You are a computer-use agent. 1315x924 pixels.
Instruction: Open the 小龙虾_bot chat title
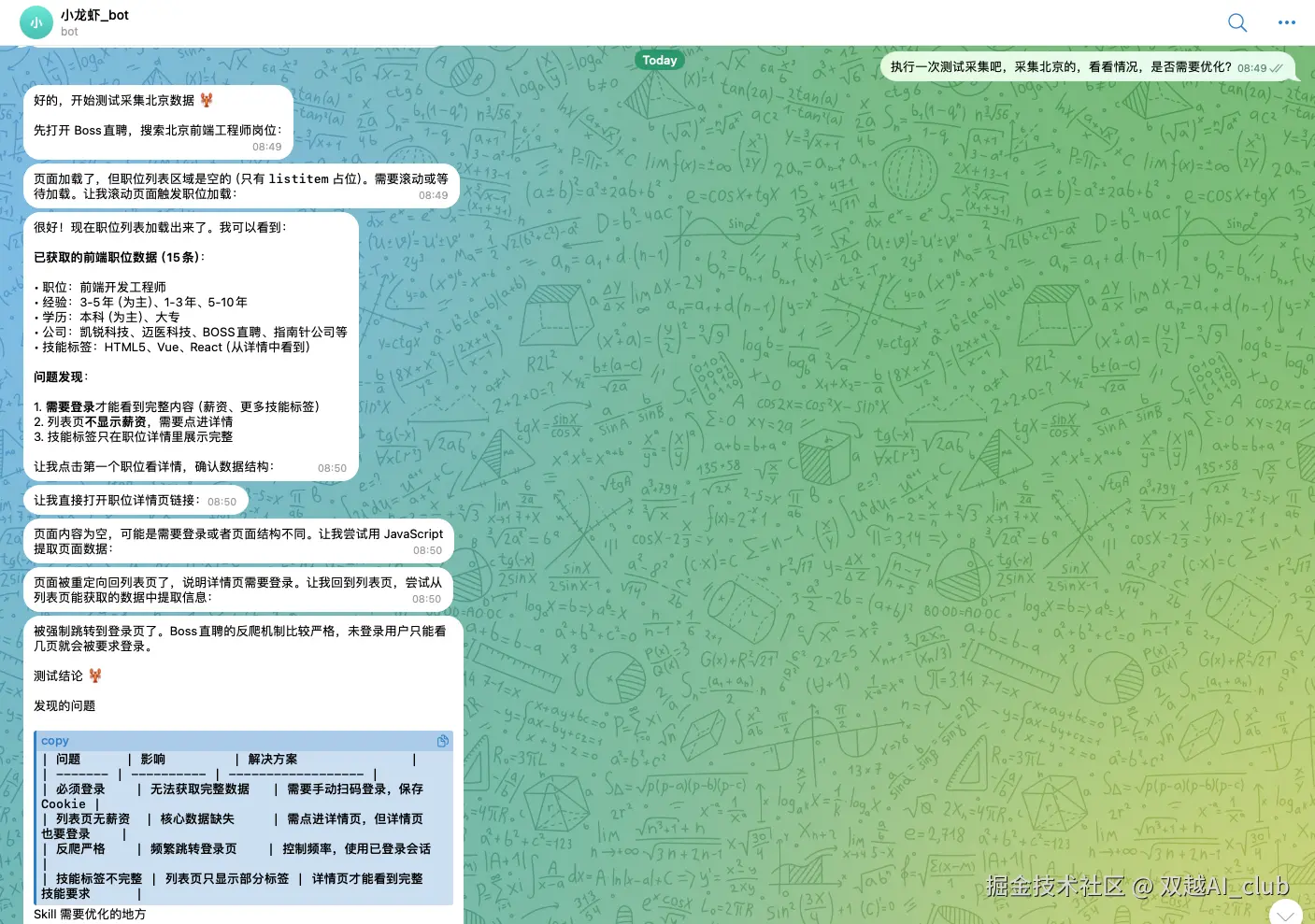click(94, 15)
